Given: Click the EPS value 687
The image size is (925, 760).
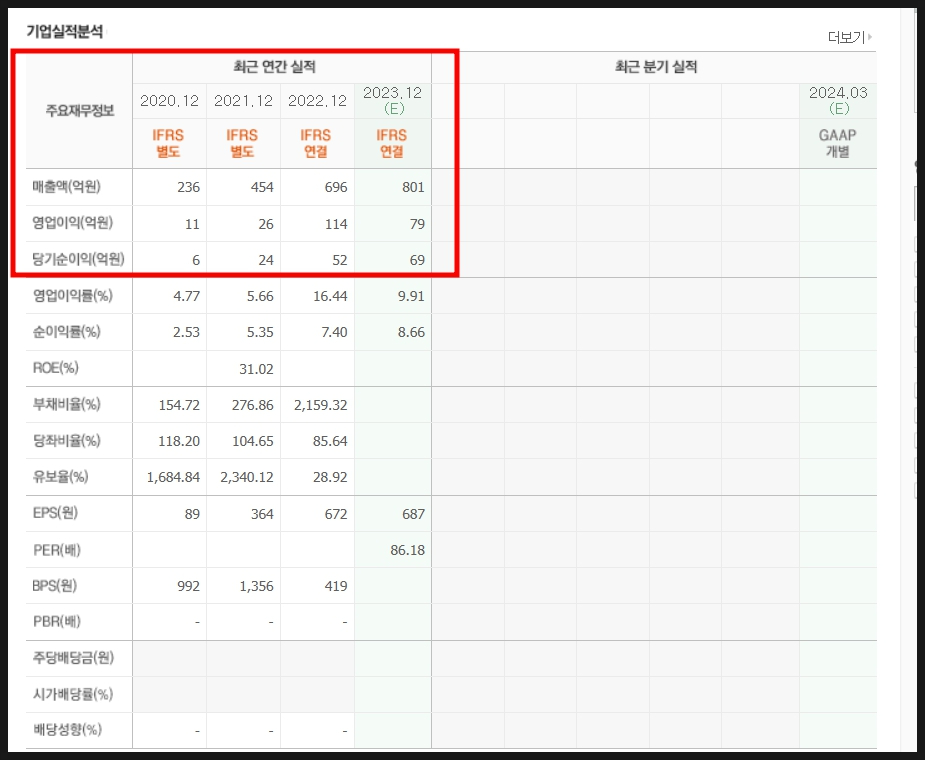Looking at the screenshot, I should [413, 515].
